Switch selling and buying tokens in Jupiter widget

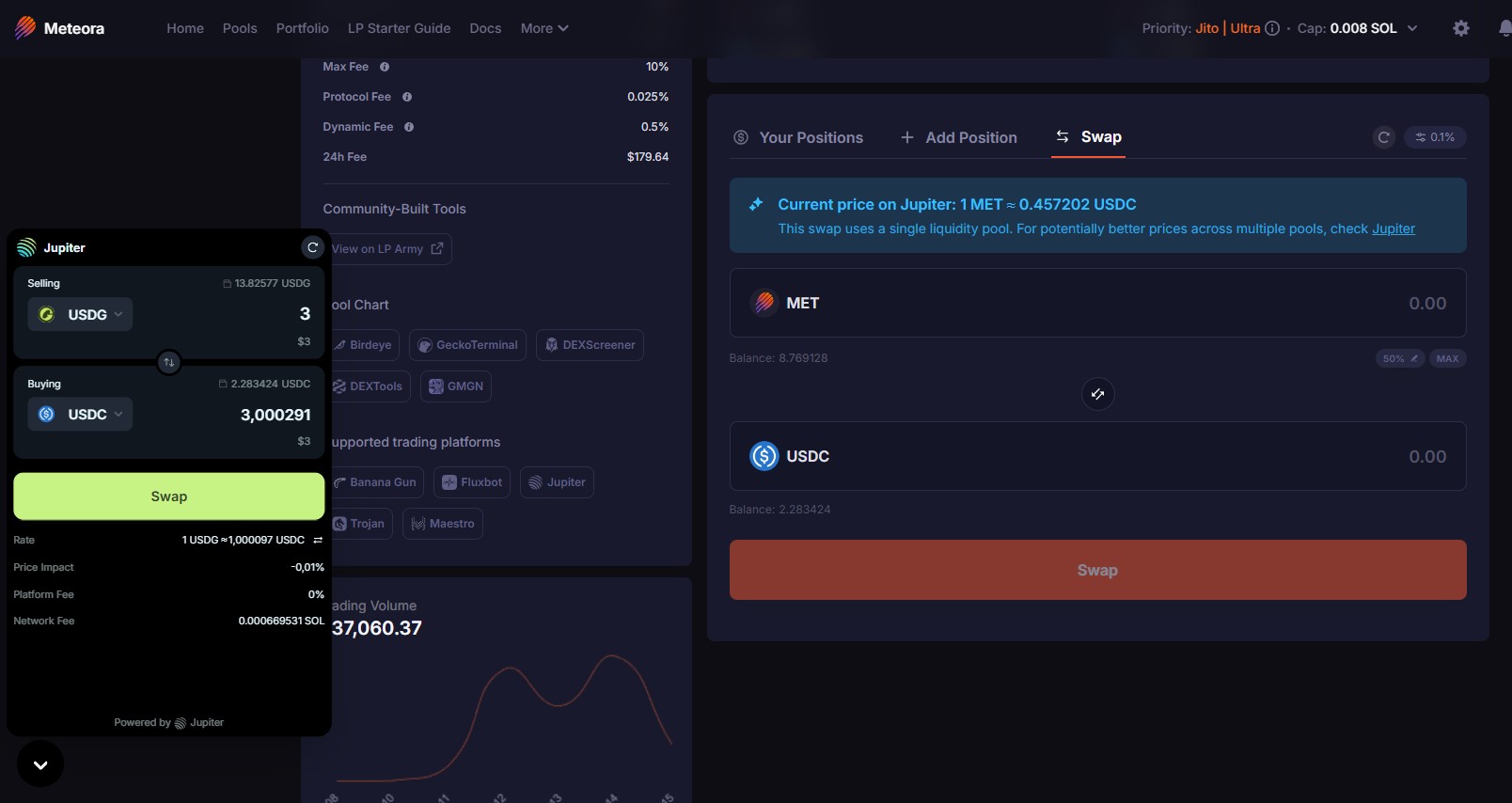pyautogui.click(x=169, y=362)
